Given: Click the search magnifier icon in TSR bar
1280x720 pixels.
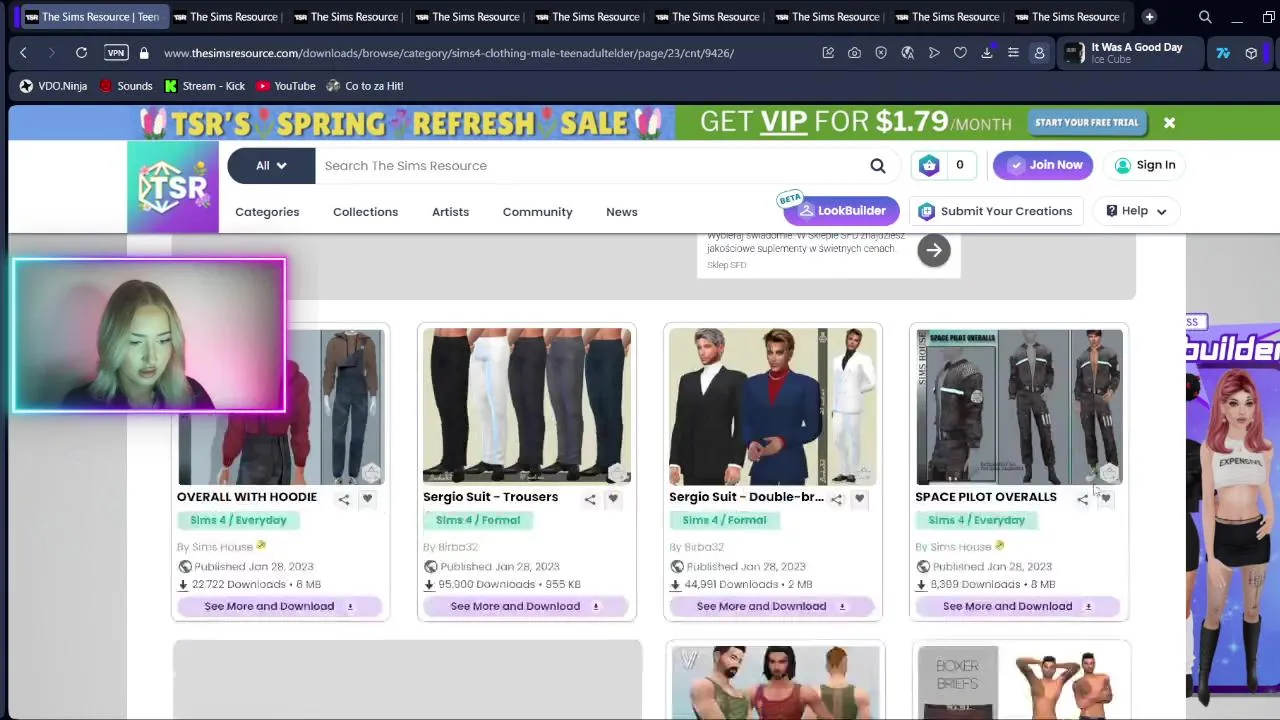Looking at the screenshot, I should pyautogui.click(x=877, y=166).
